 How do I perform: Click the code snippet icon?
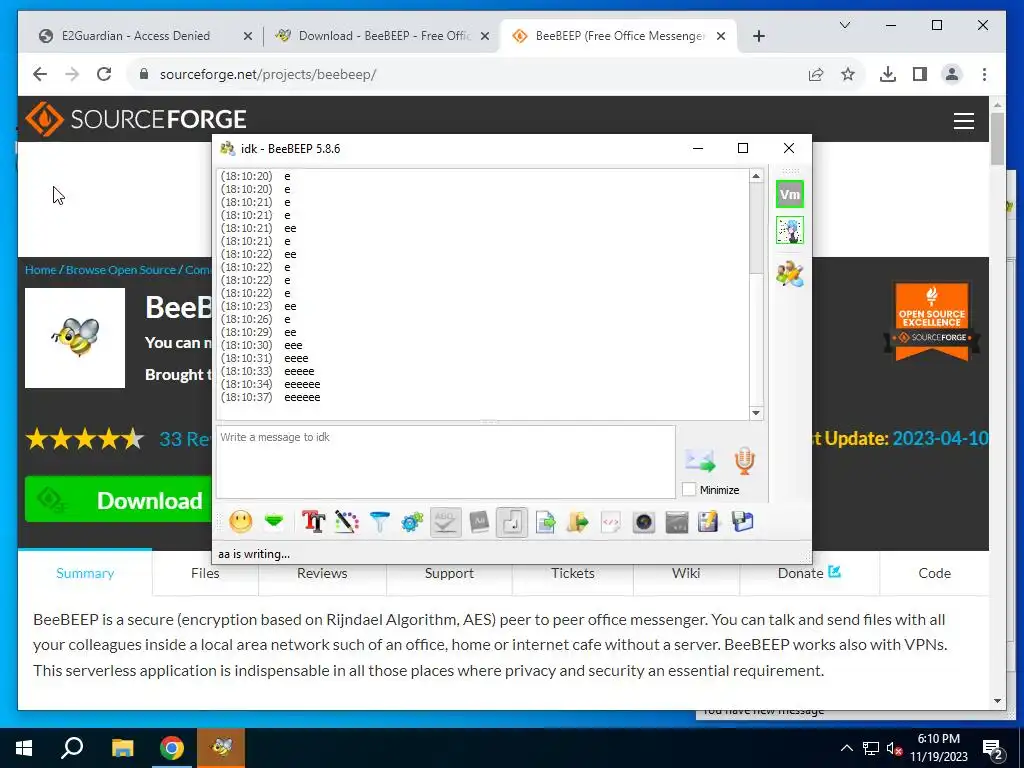611,522
